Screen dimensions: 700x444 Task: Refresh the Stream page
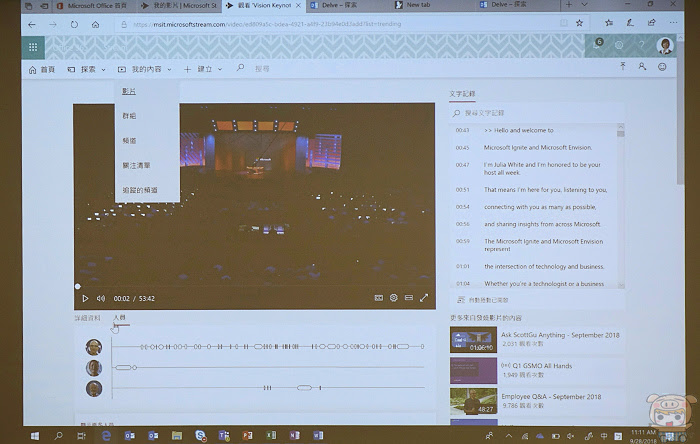[x=74, y=25]
